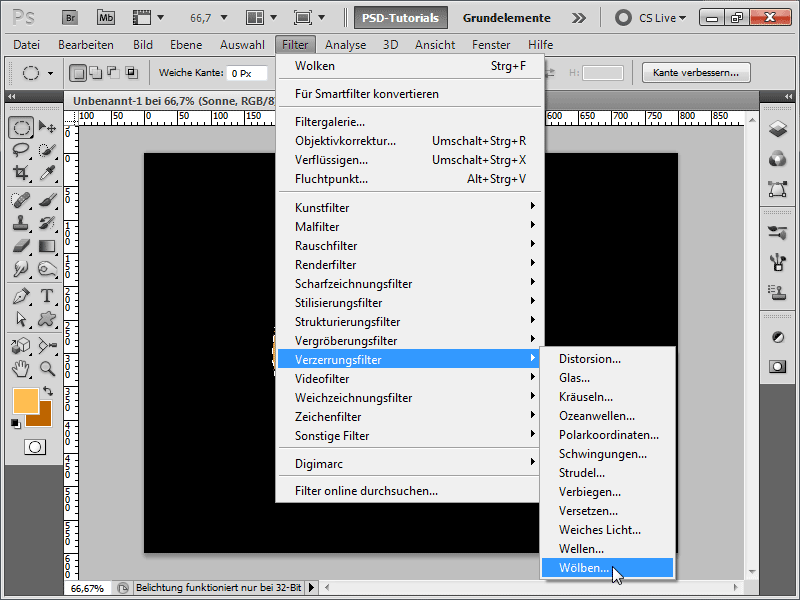
Task: Select the 3D Object Rotate tool
Action: (x=21, y=345)
